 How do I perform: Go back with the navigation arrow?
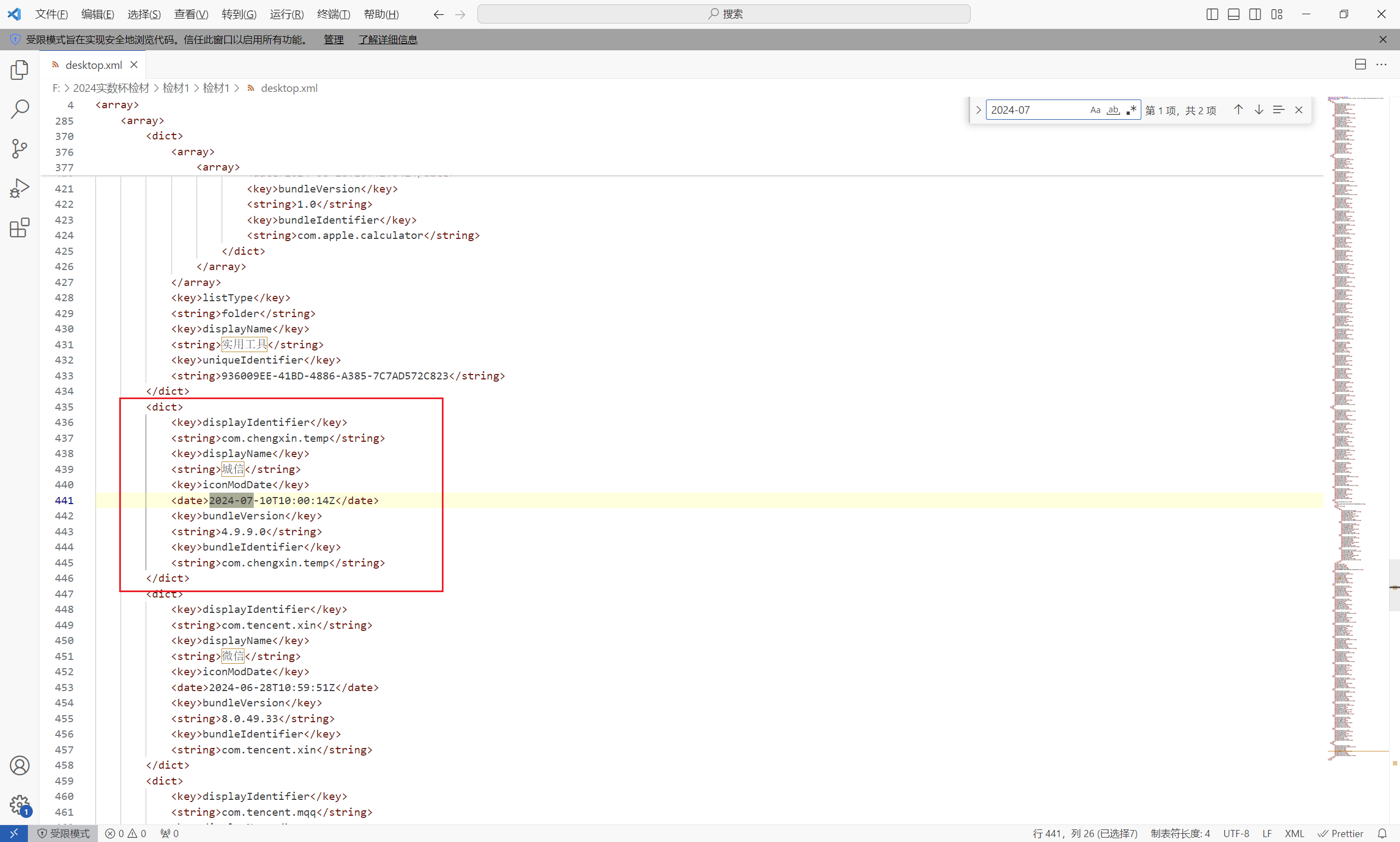(438, 14)
